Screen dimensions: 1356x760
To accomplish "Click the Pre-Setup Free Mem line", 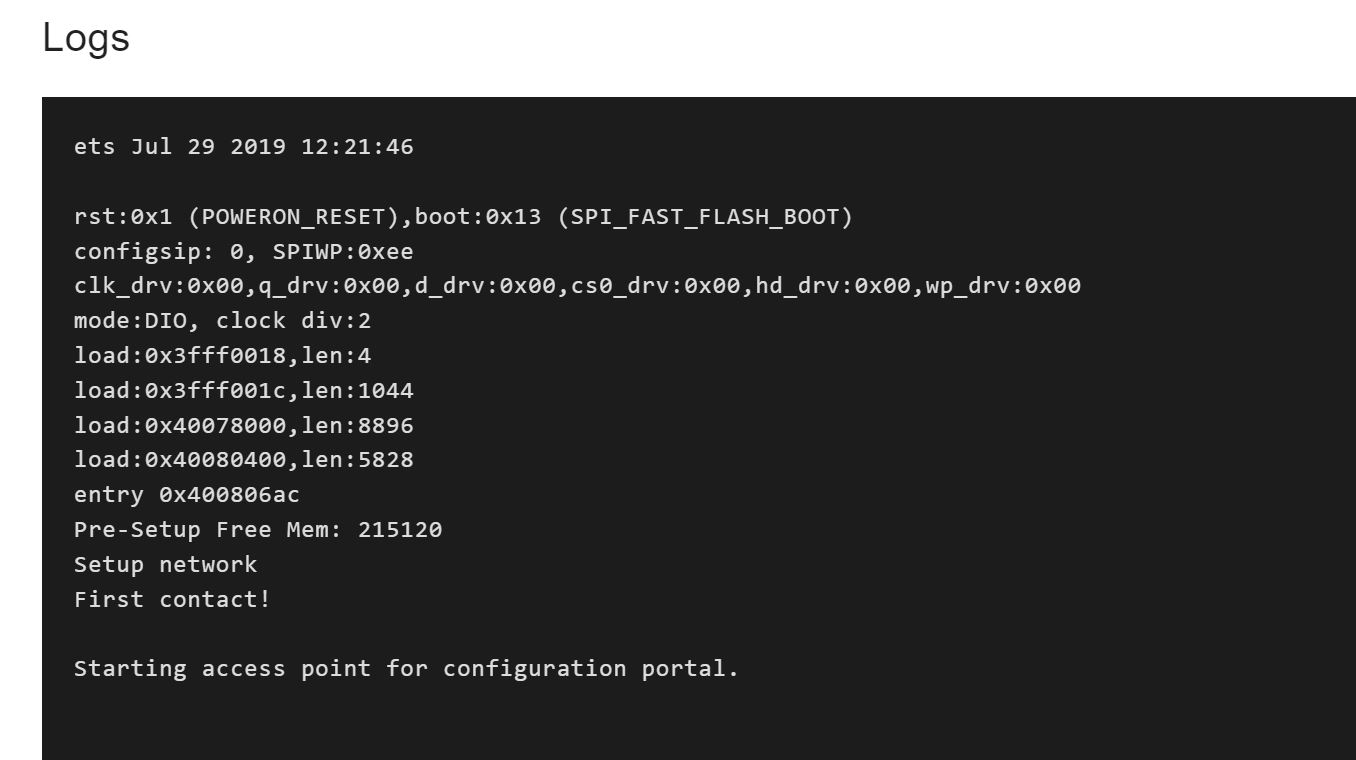I will click(258, 529).
